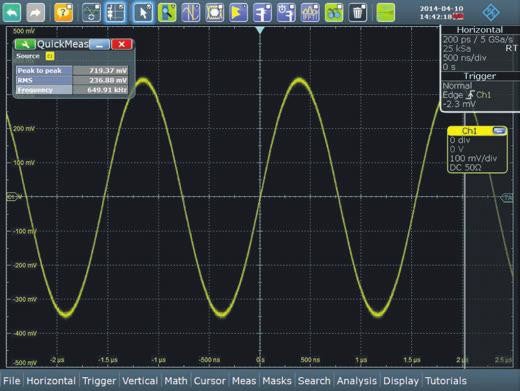This screenshot has height=391, width=520.
Task: Click the DC 50Ω coupling text
Action: point(466,167)
